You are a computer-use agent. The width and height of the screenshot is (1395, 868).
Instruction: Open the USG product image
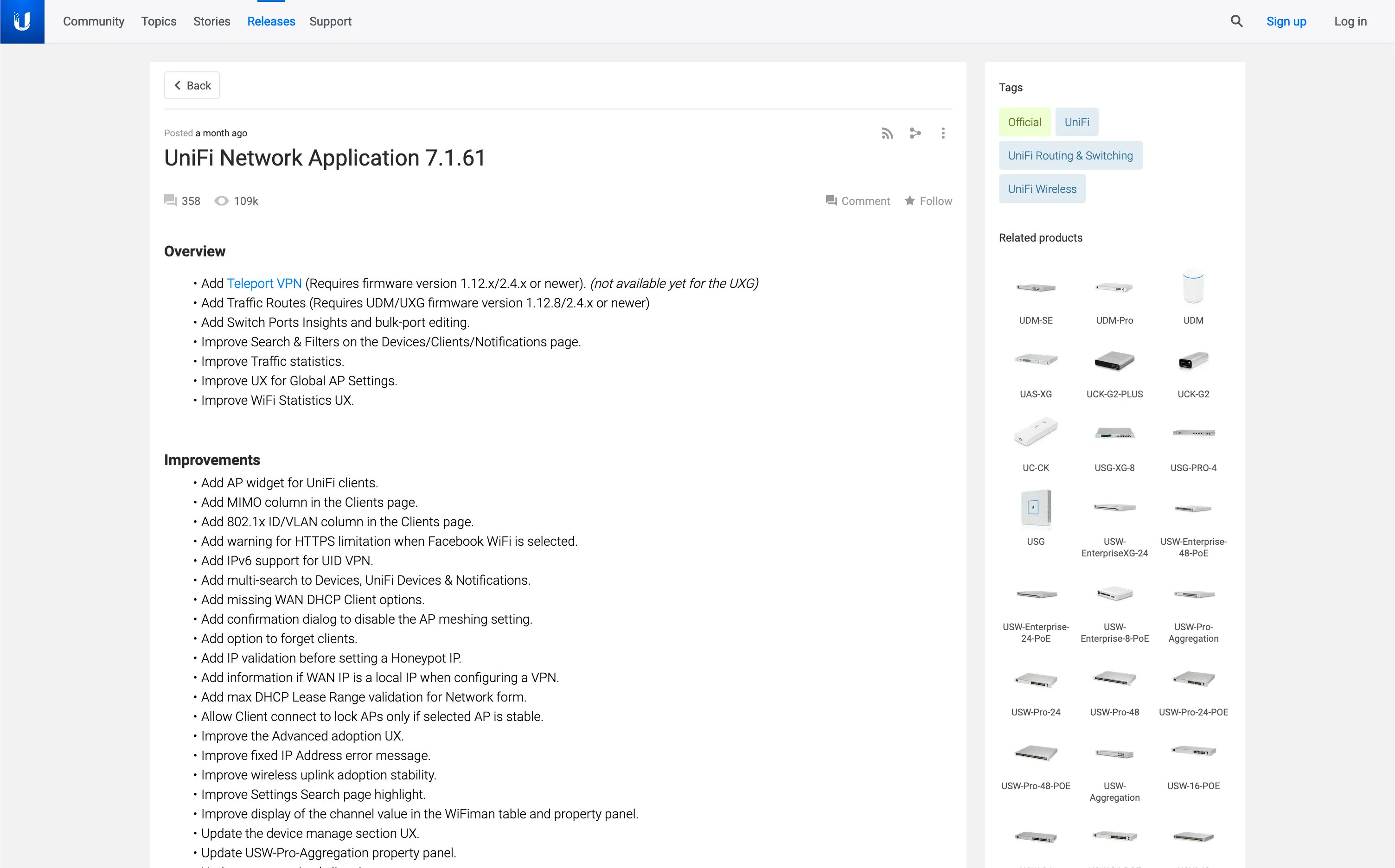1036,508
